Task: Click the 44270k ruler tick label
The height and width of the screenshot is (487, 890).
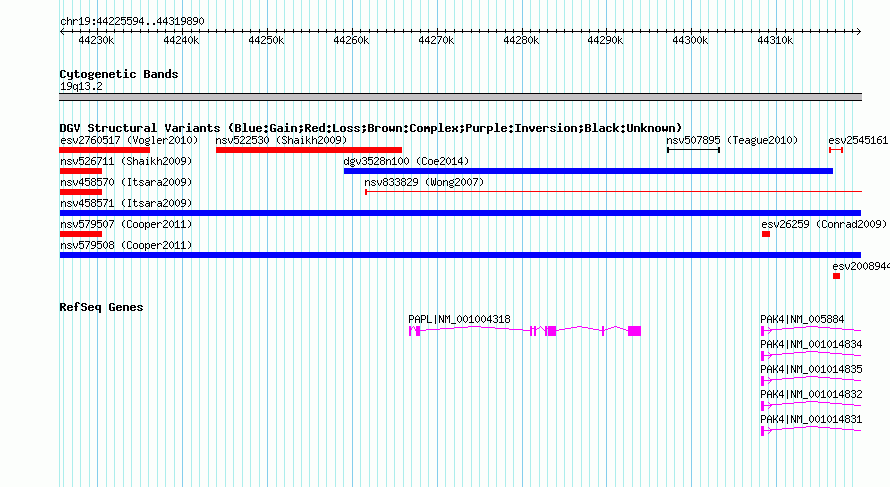Action: coord(436,40)
